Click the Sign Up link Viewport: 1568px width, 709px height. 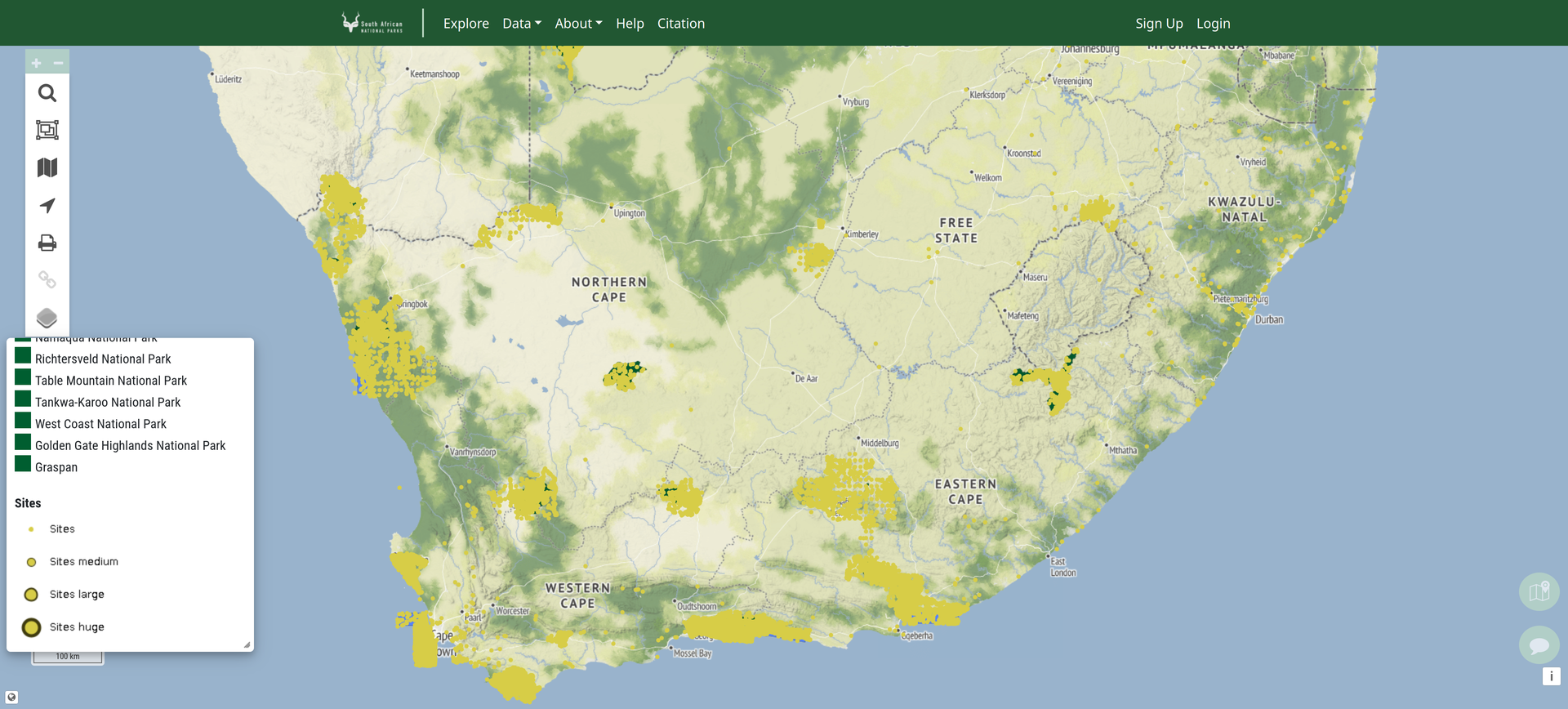tap(1159, 24)
